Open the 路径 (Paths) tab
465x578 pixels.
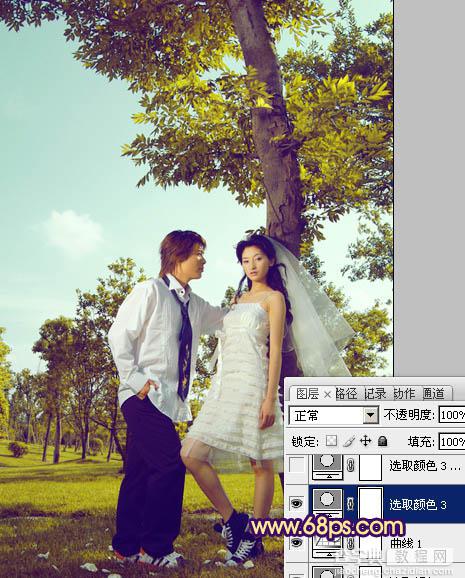pos(347,394)
